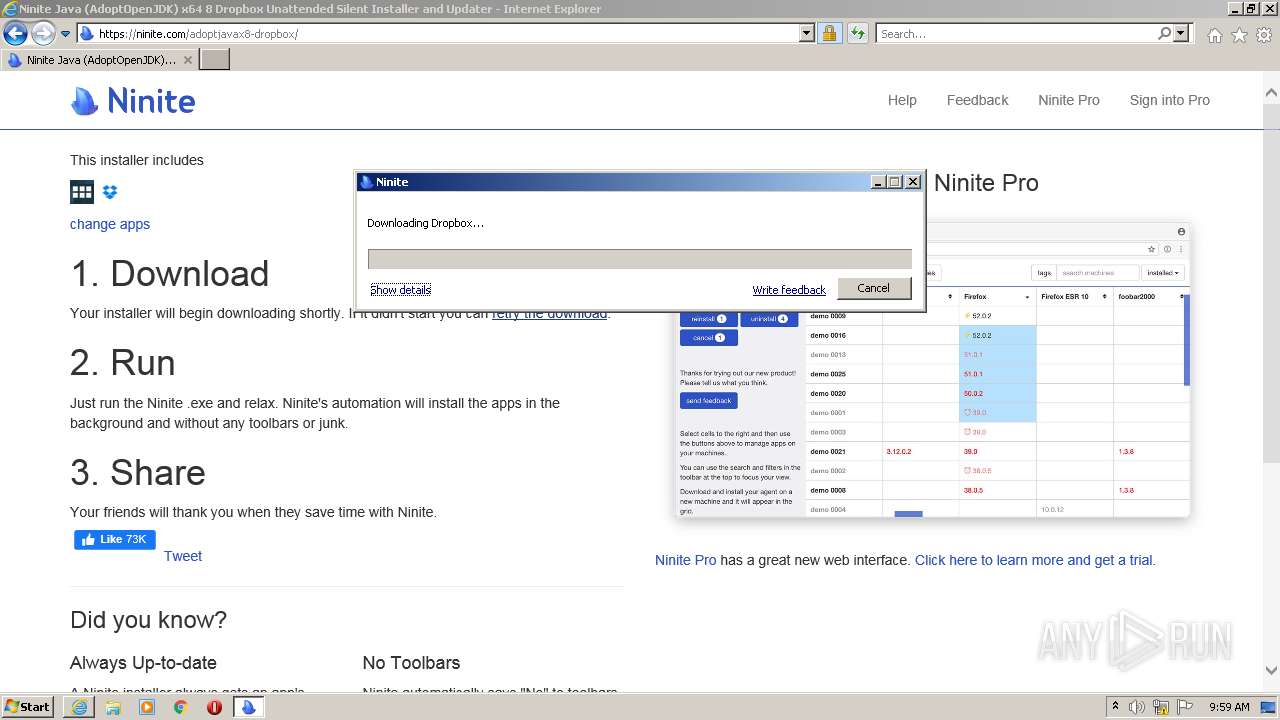Minimize the Ninite installer dialog
1280x720 pixels.
click(878, 182)
